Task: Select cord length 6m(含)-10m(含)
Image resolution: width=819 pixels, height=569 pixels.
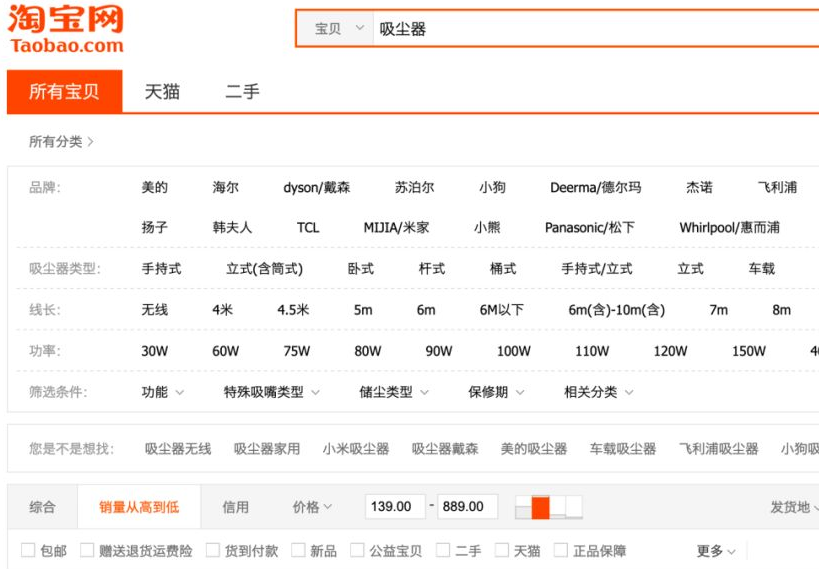Action: point(617,310)
